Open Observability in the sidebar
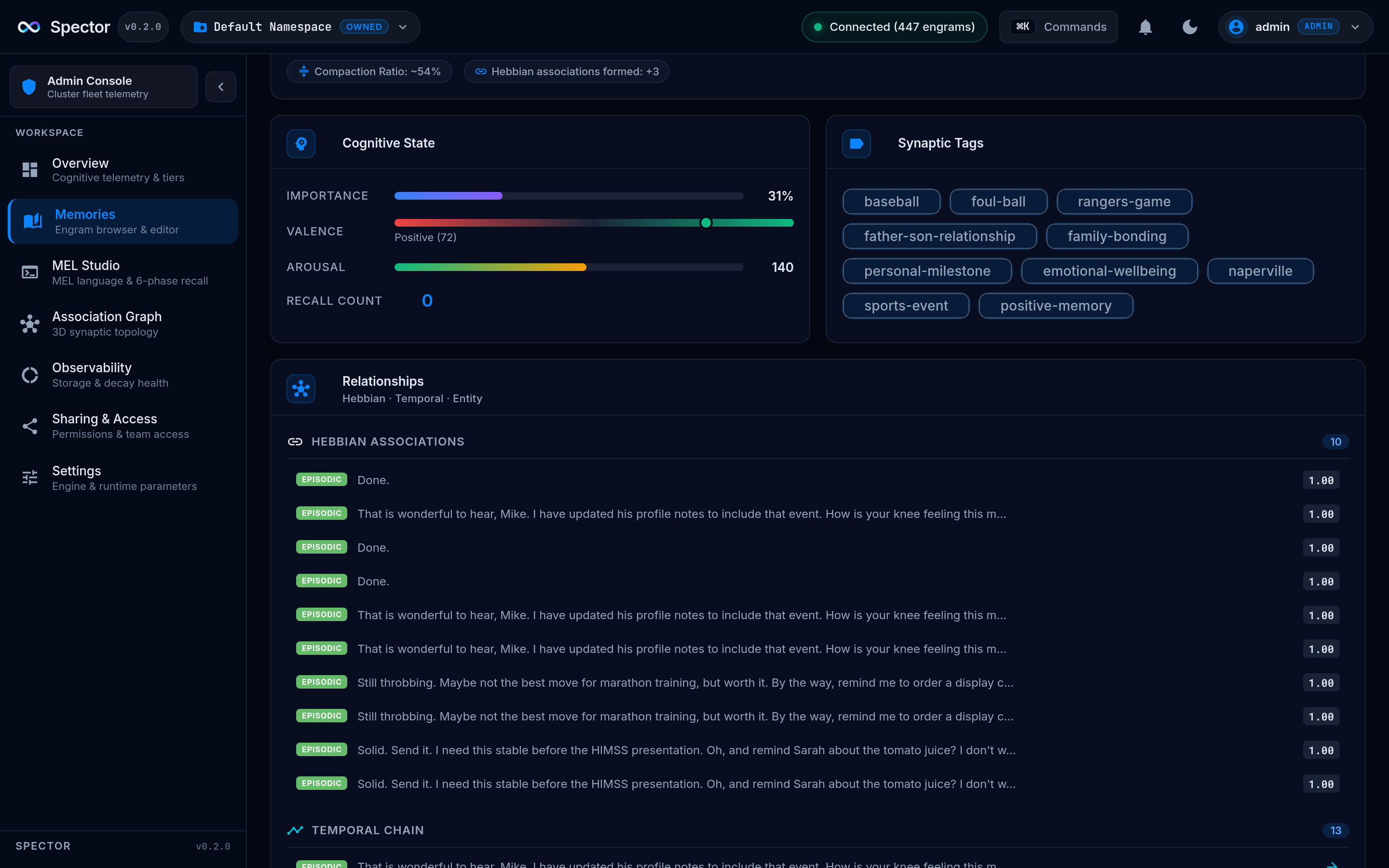Screen dimensions: 1389x868 pyautogui.click(x=123, y=375)
